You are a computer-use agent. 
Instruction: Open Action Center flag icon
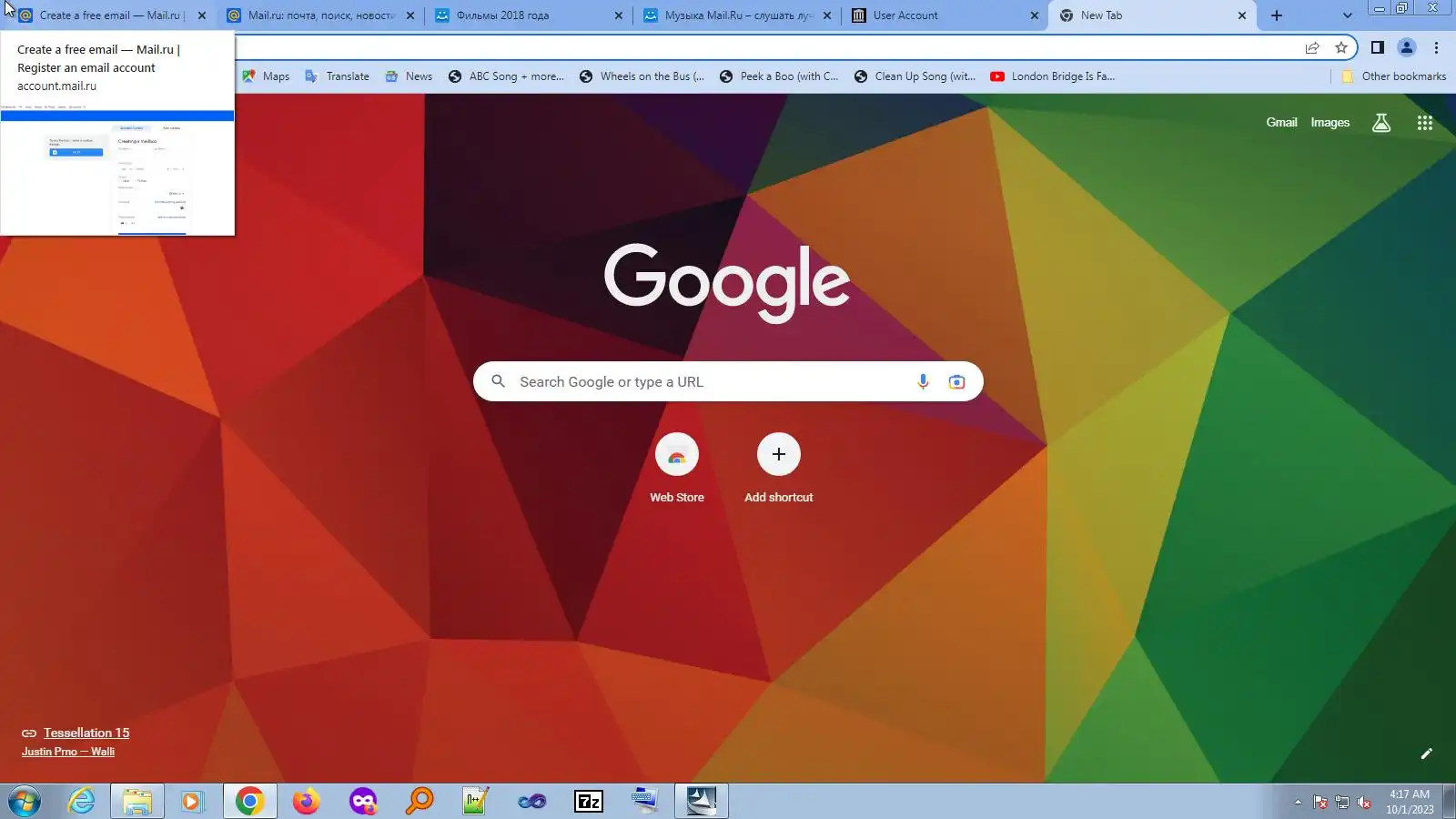pyautogui.click(x=1320, y=803)
